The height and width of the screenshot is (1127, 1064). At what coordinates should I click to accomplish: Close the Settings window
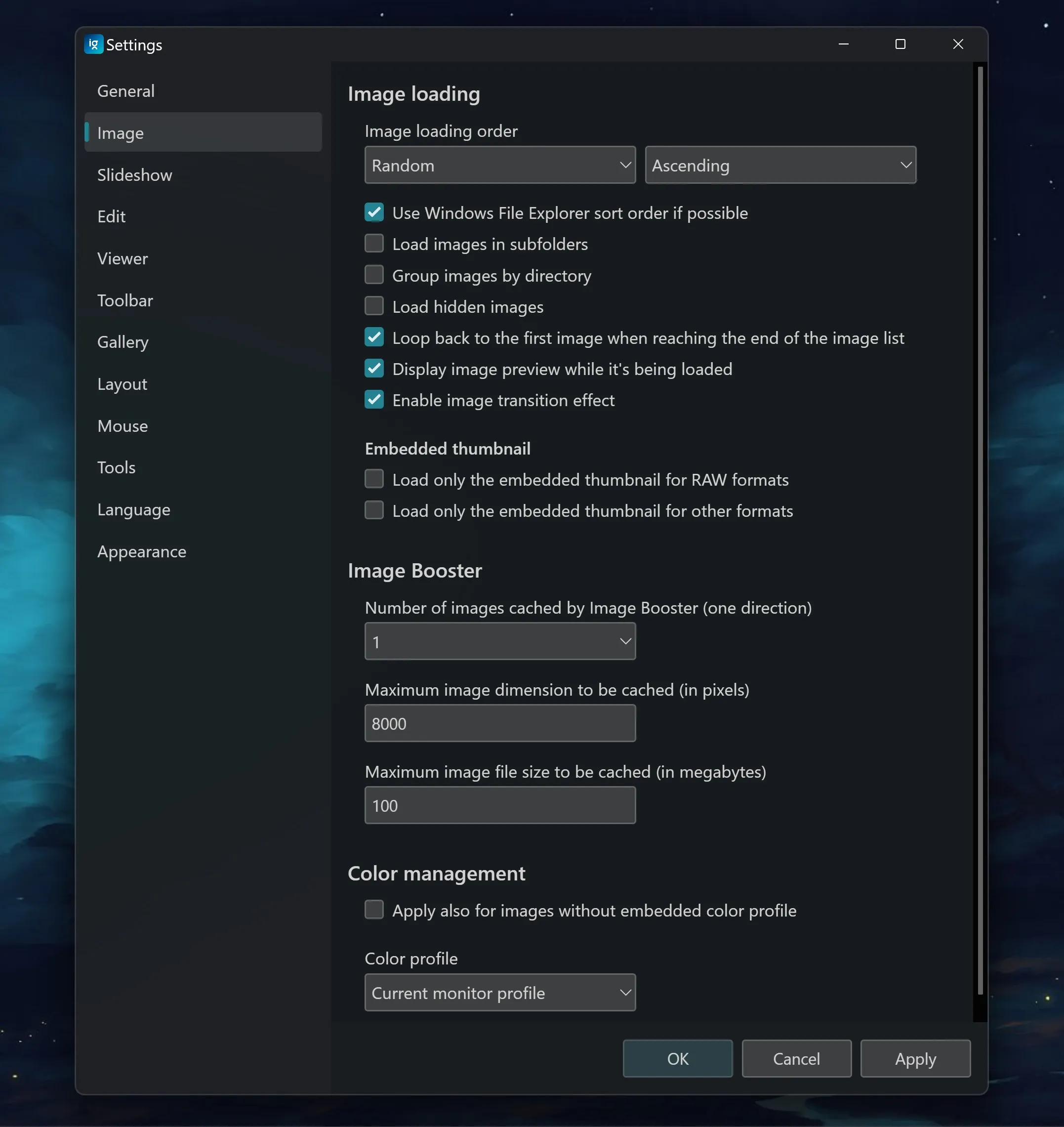(x=958, y=44)
